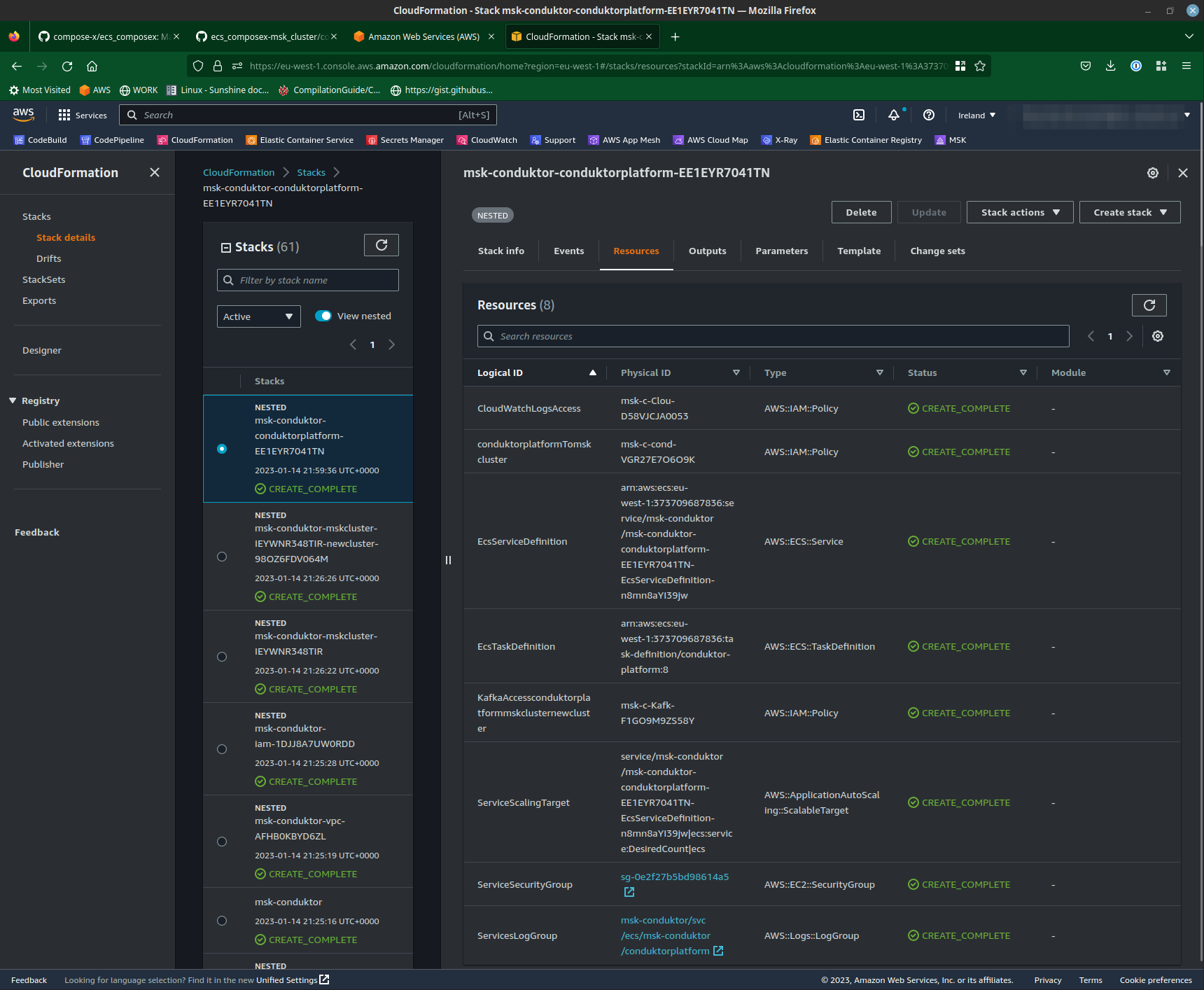Open Firefox downloads panel

coord(1110,66)
